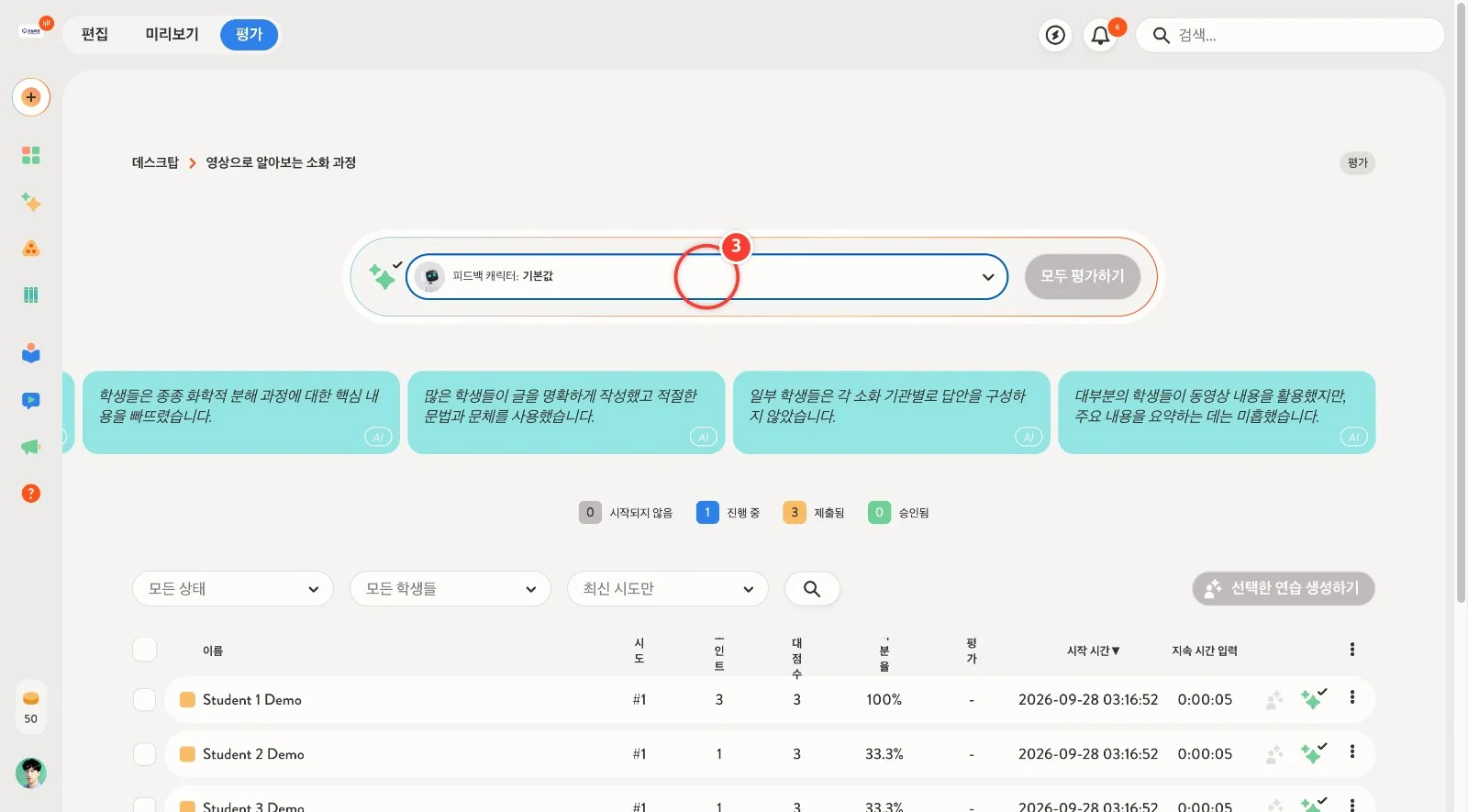Click the AI evaluate sparkle icon for Student 1 Demo
The image size is (1468, 812).
tap(1314, 698)
